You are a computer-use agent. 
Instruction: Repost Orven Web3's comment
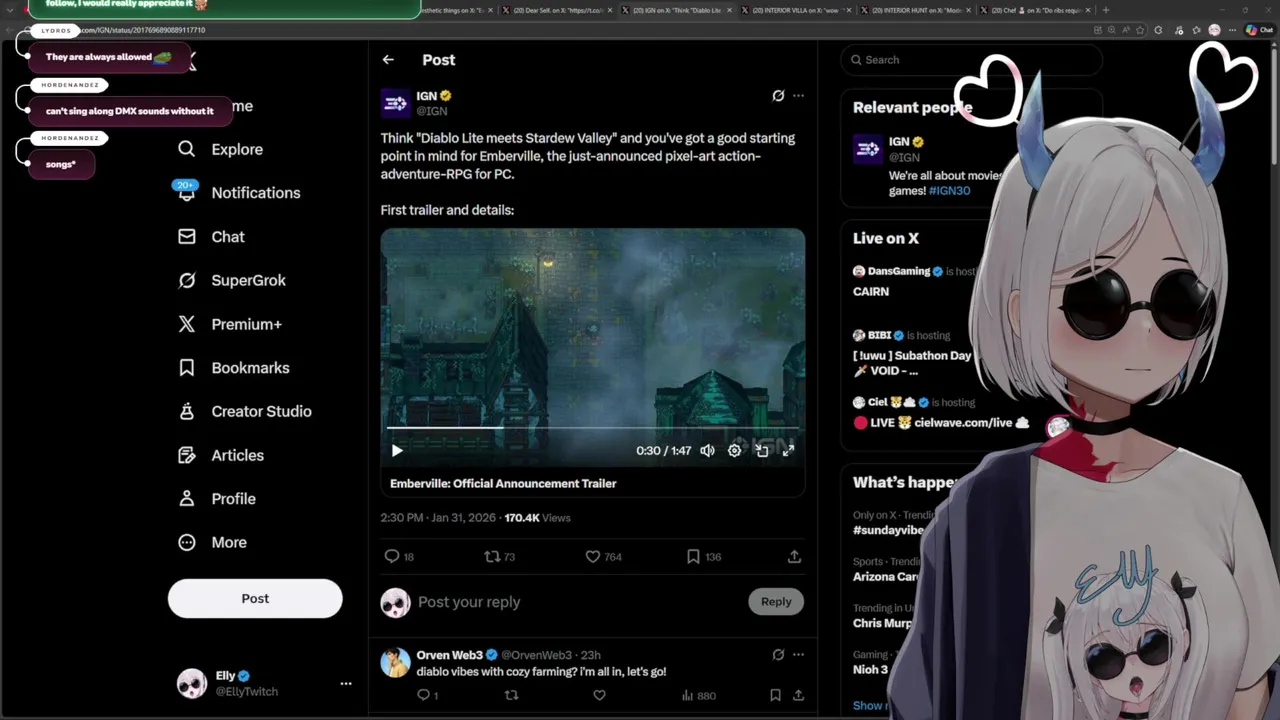coord(511,695)
